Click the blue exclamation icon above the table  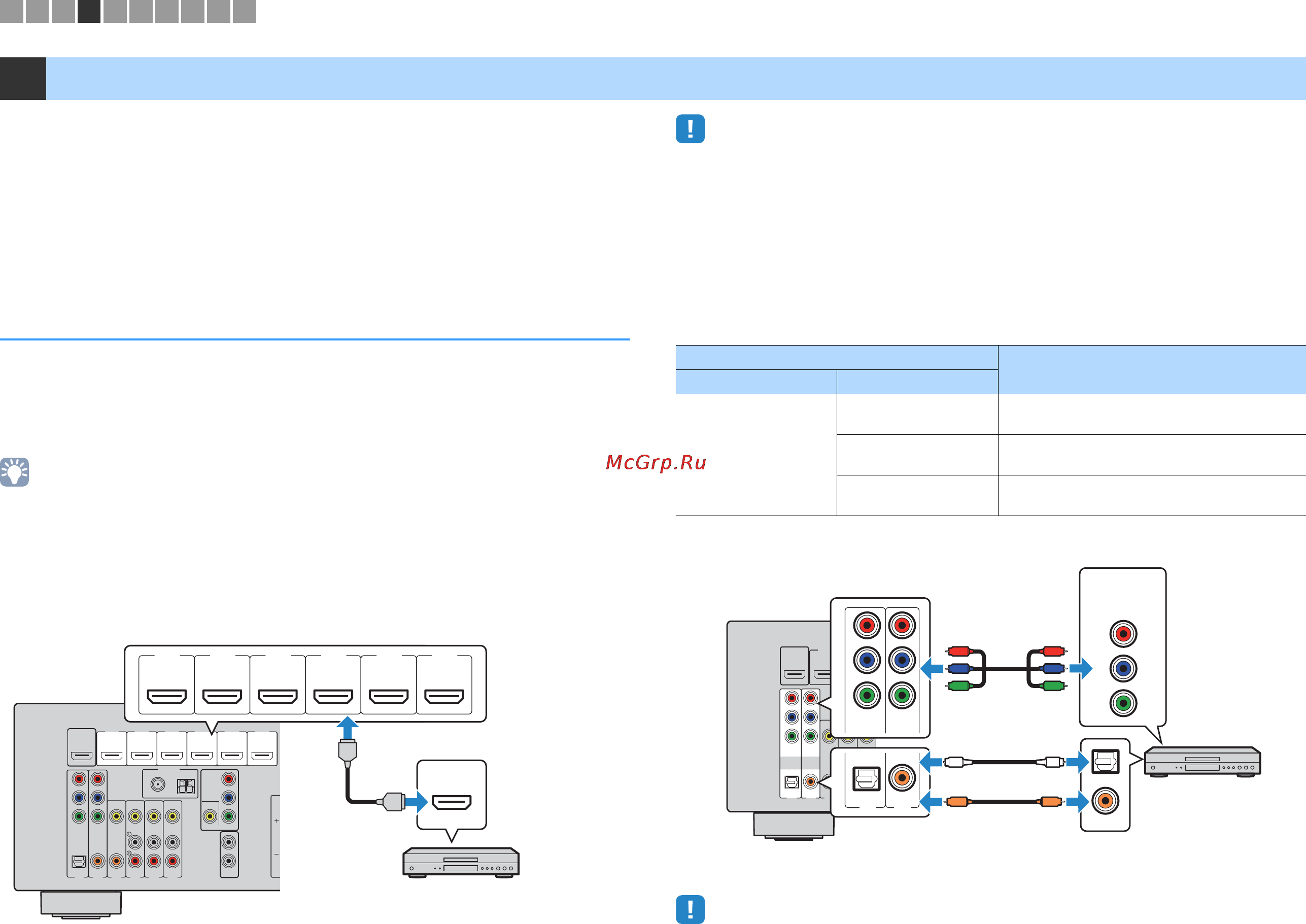[690, 128]
